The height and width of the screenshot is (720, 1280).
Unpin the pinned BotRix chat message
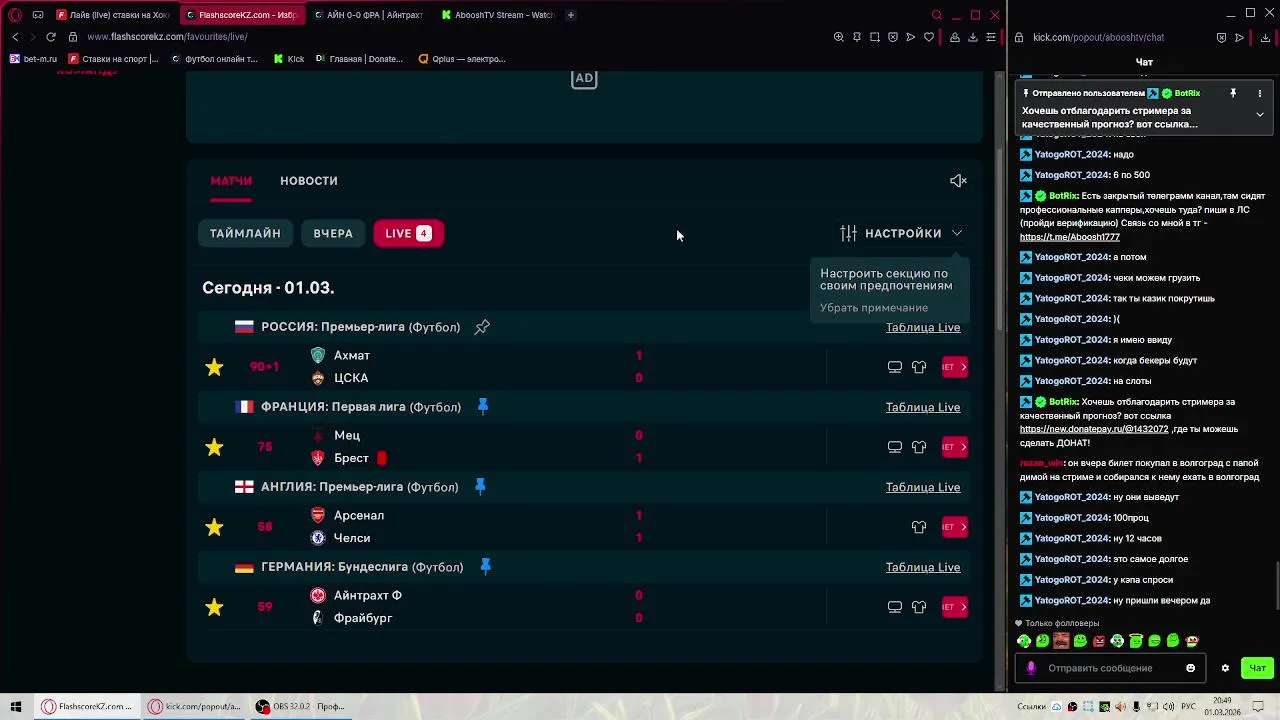tap(1233, 93)
